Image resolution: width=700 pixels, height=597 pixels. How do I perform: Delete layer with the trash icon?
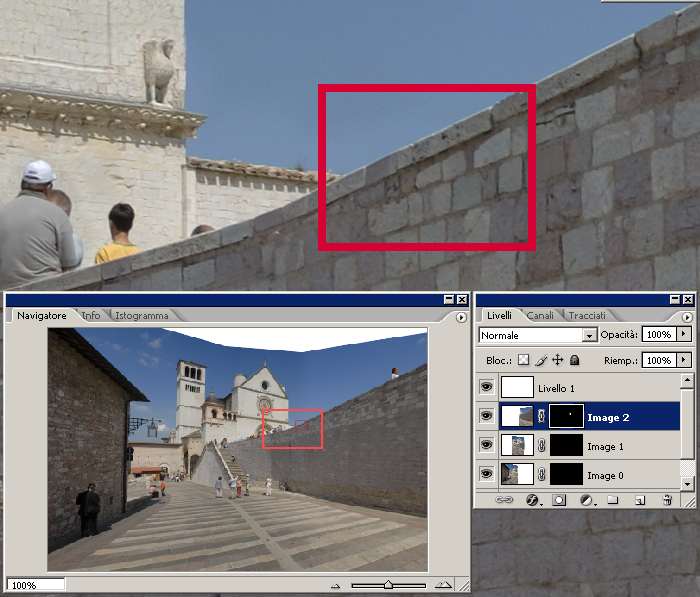pos(666,499)
